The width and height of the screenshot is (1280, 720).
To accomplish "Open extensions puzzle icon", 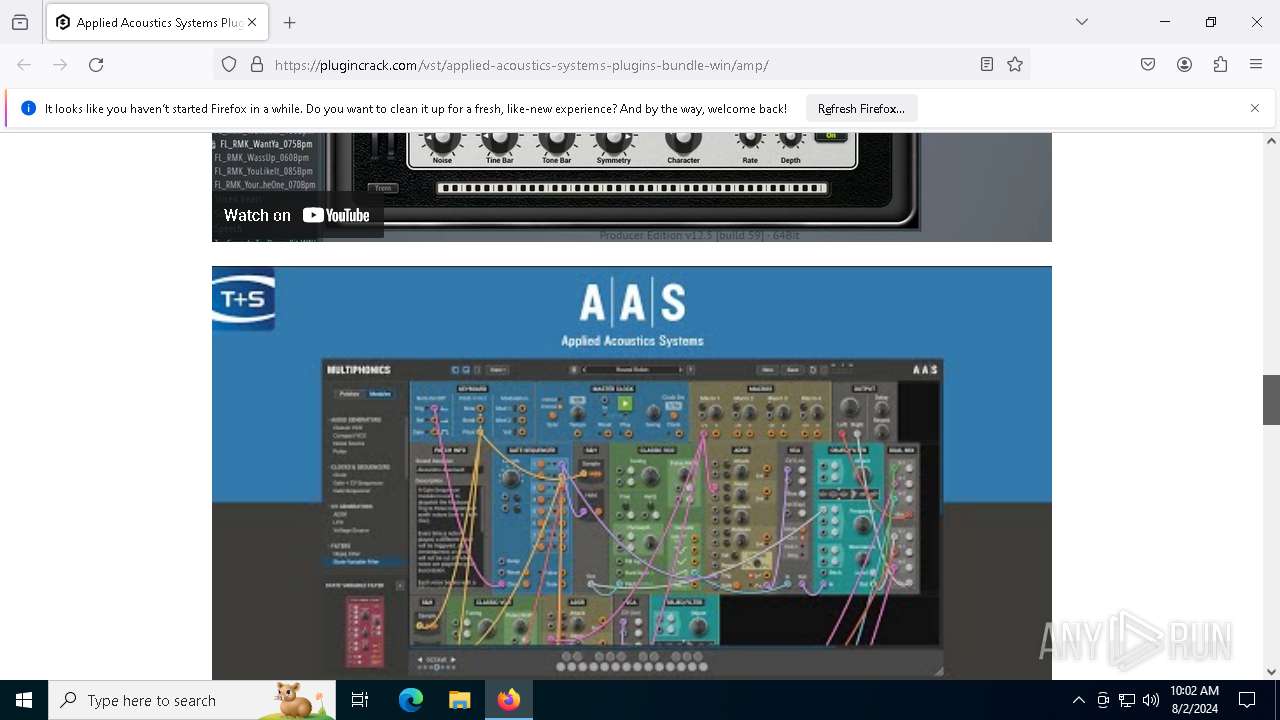I will click(1220, 65).
